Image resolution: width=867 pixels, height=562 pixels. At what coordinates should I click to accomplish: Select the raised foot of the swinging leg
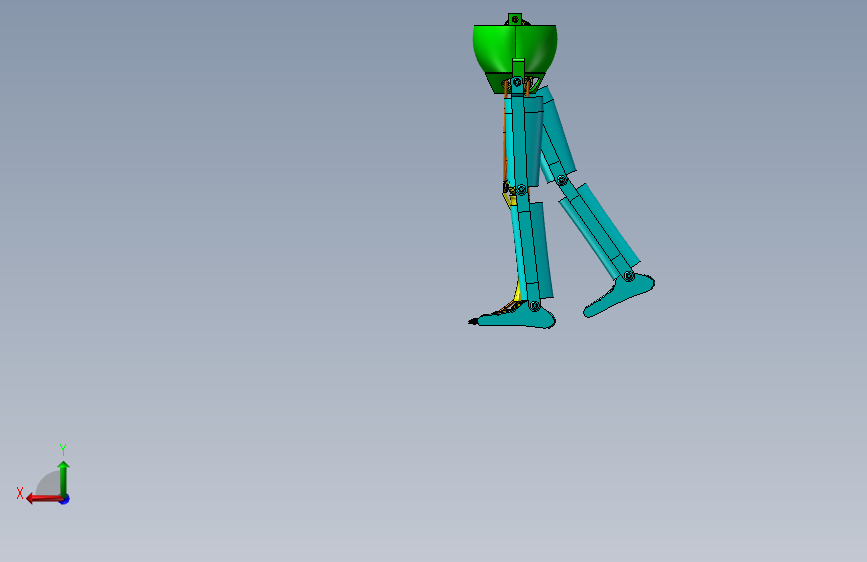coord(619,296)
